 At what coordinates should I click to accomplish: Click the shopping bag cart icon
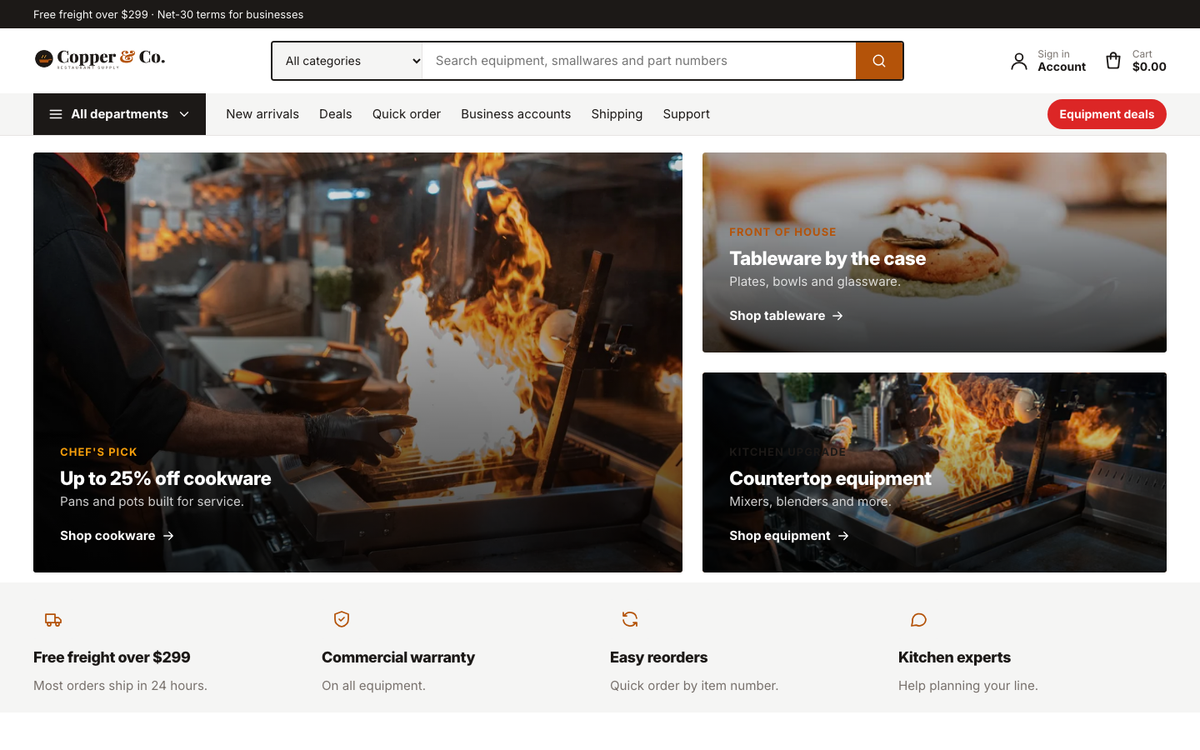click(x=1113, y=61)
